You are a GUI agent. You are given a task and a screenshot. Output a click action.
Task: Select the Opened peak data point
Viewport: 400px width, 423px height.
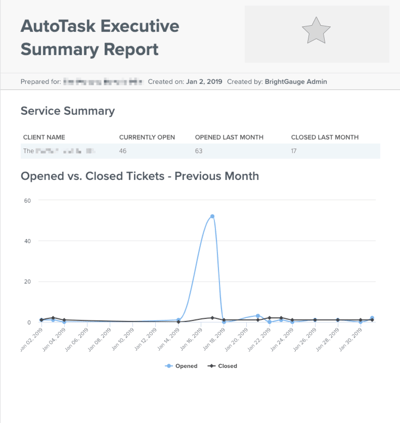[x=212, y=216]
